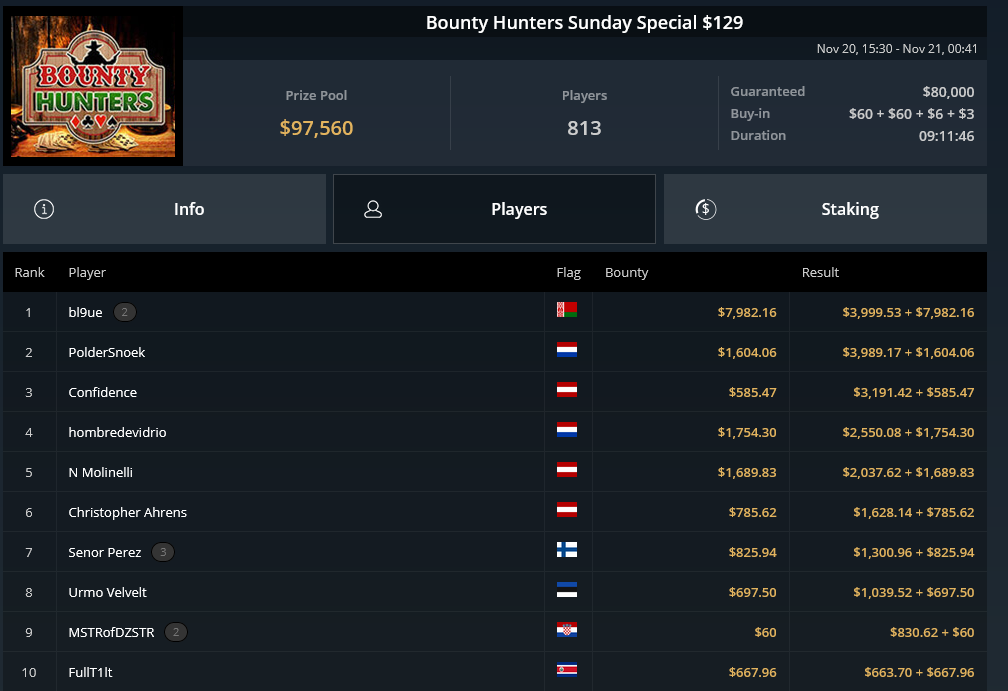Click the Result column header

[820, 273]
